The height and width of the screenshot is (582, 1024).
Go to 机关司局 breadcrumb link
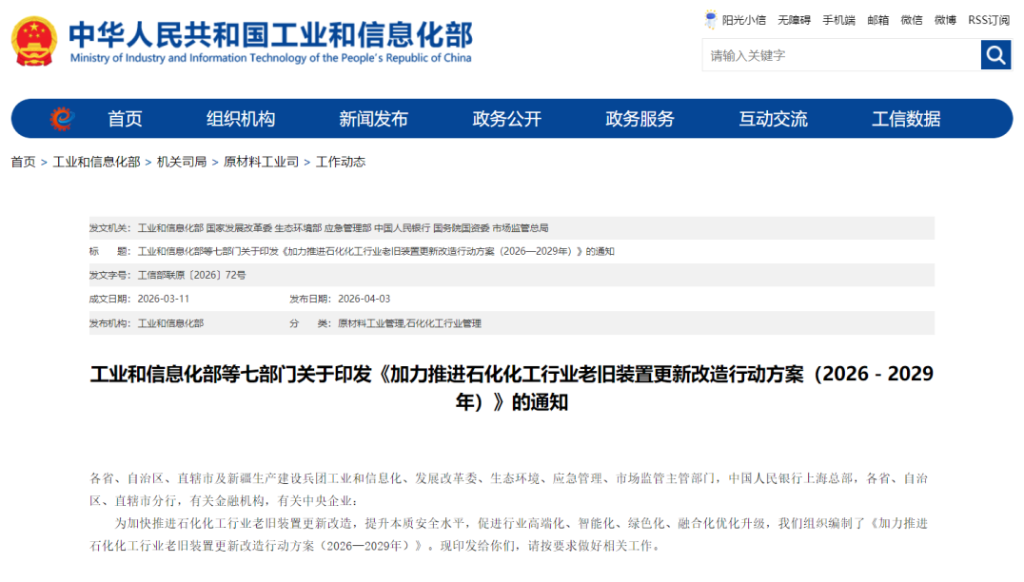coord(182,162)
